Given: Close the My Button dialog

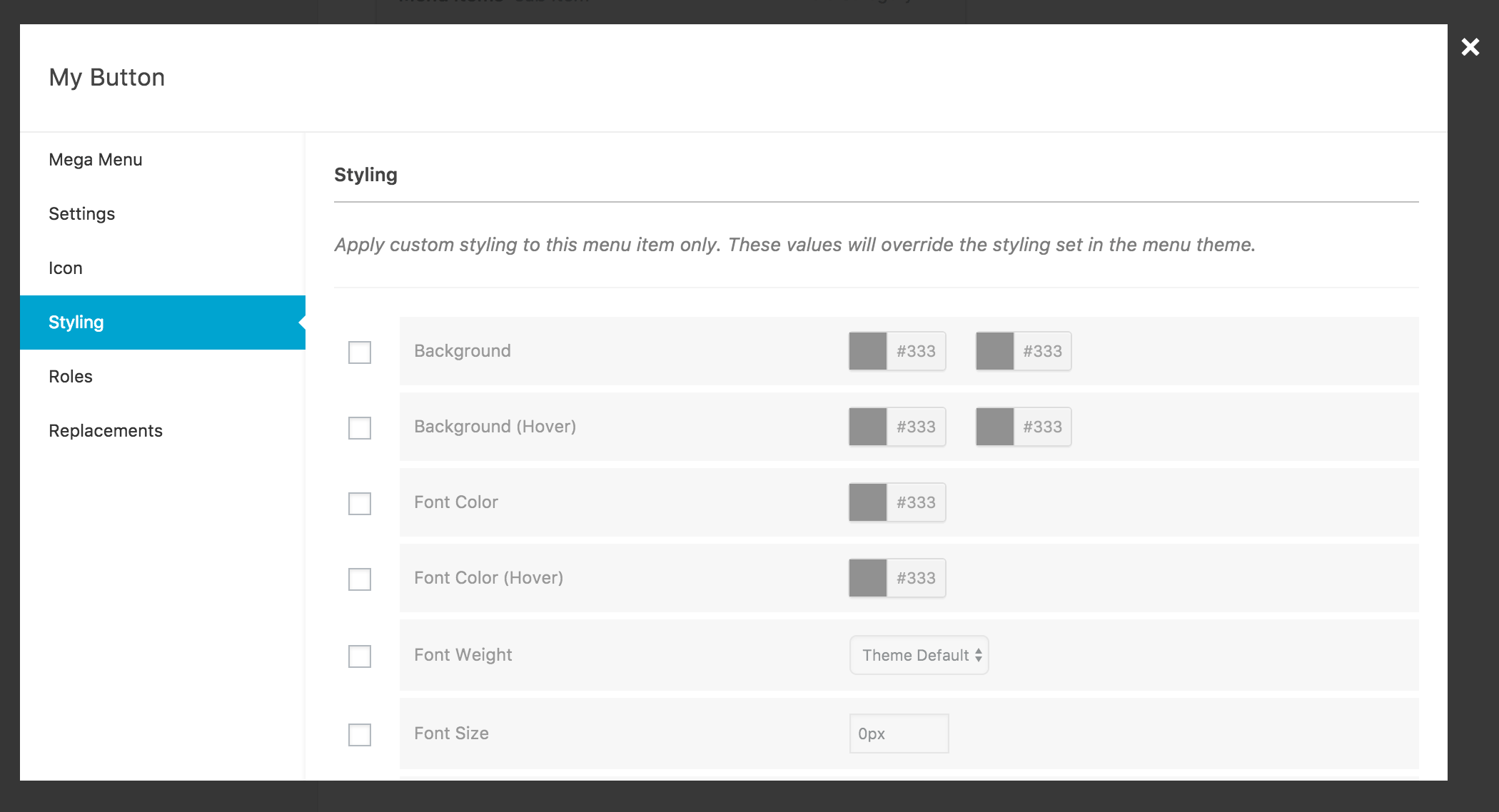Looking at the screenshot, I should 1470,47.
